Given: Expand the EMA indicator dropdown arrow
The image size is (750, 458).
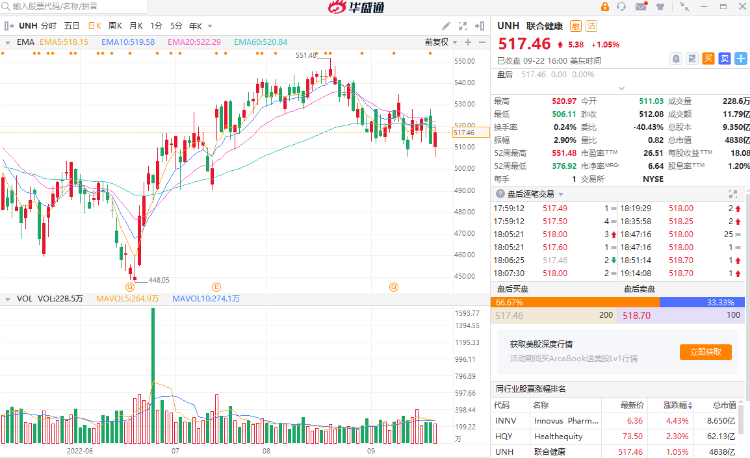Looking at the screenshot, I should 8,43.
